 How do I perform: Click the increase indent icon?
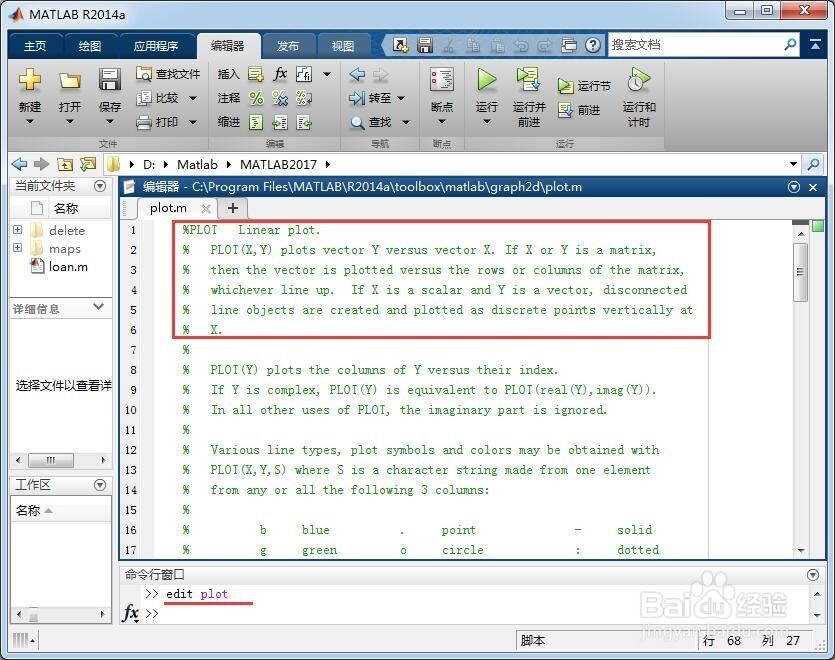coord(280,123)
